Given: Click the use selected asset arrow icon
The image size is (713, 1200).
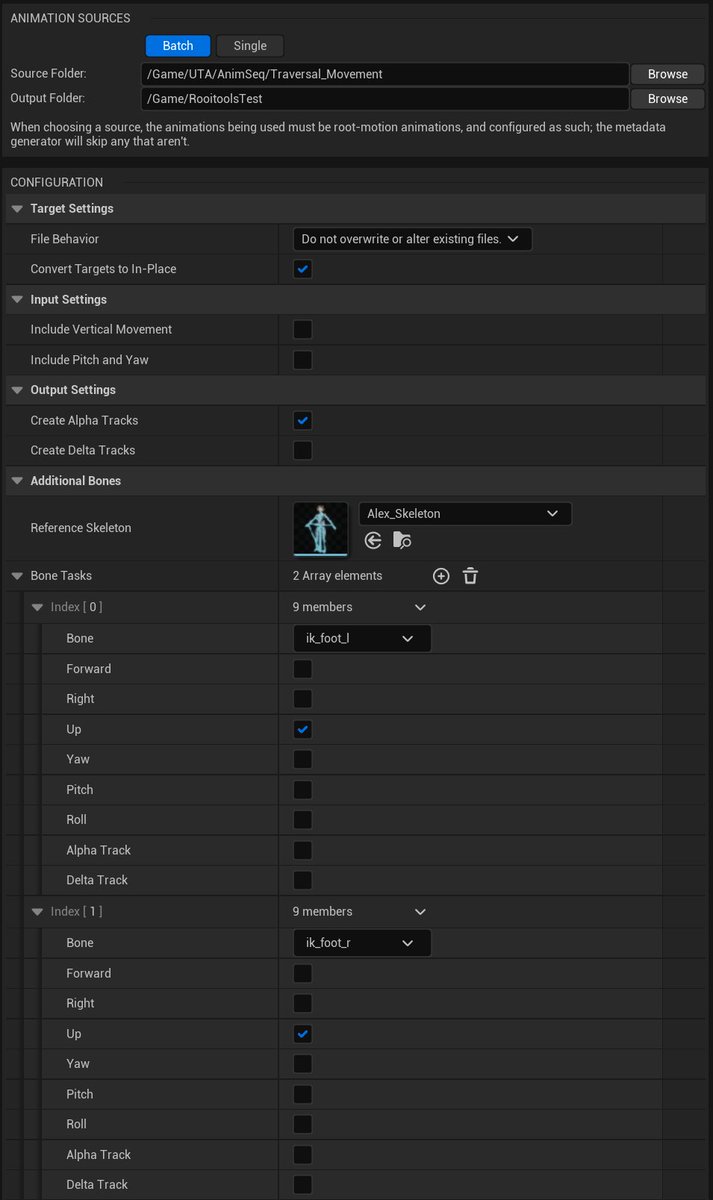Looking at the screenshot, I should click(373, 540).
